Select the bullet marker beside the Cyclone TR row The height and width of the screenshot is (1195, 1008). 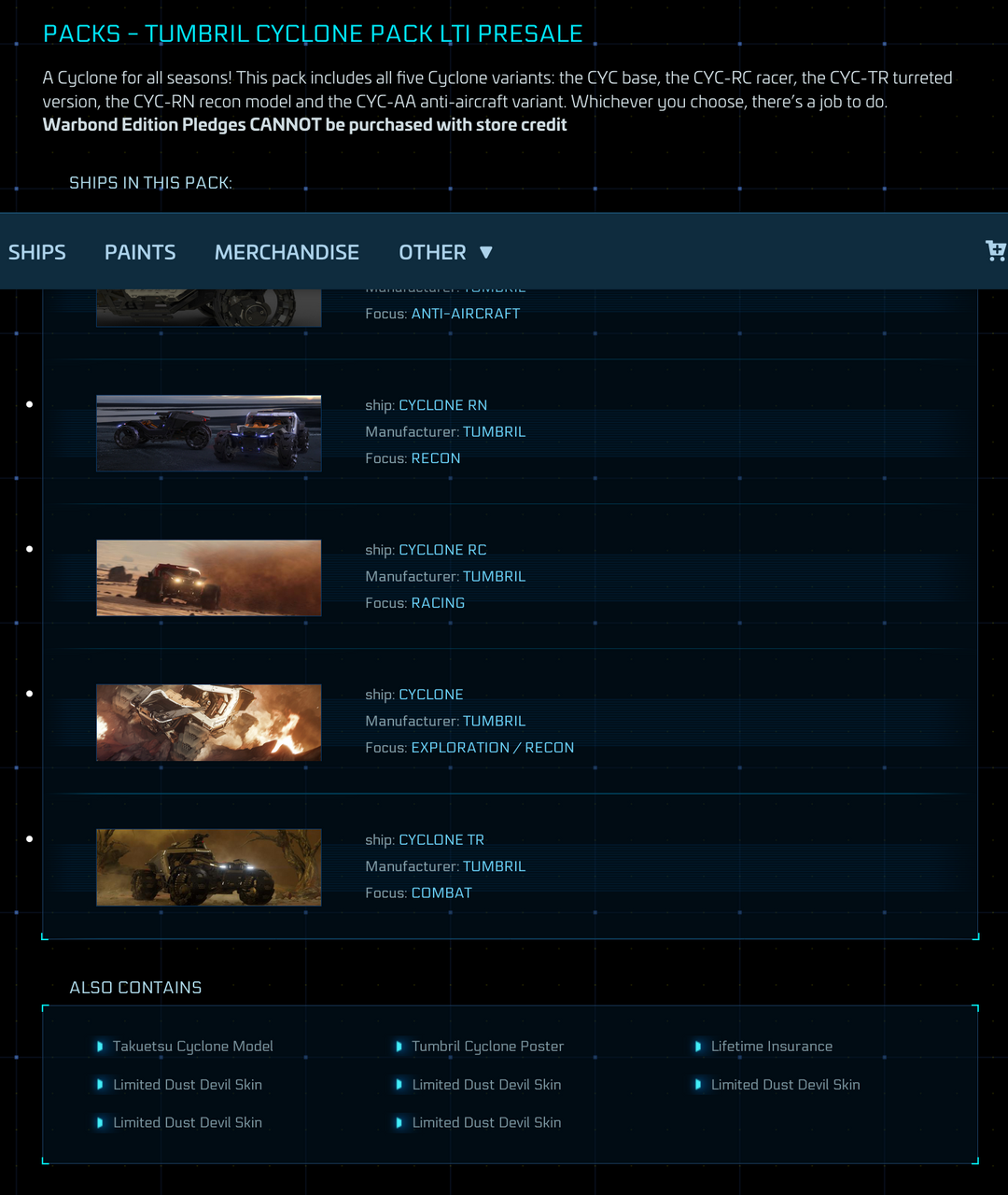(x=29, y=837)
